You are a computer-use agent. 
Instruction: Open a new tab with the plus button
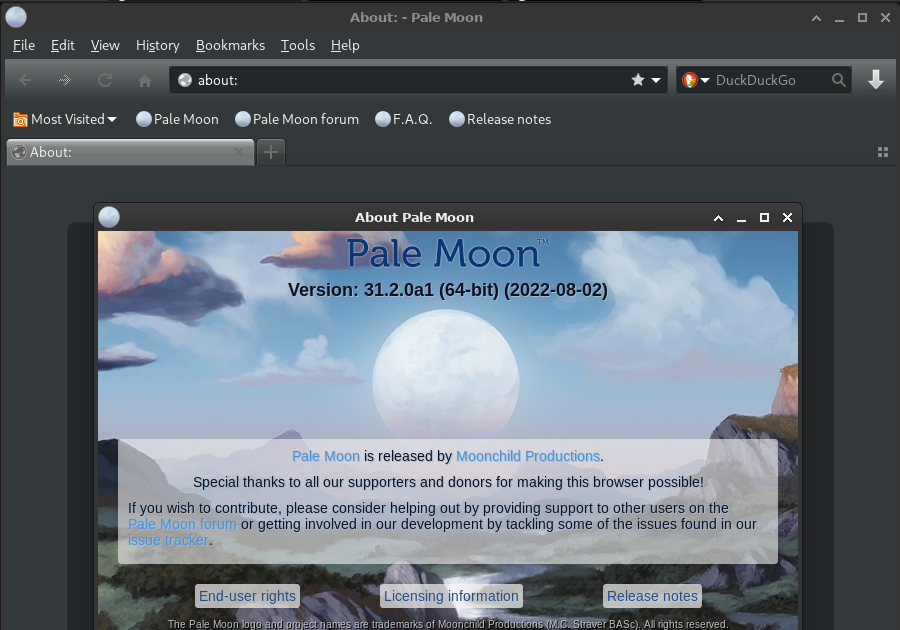click(x=271, y=153)
